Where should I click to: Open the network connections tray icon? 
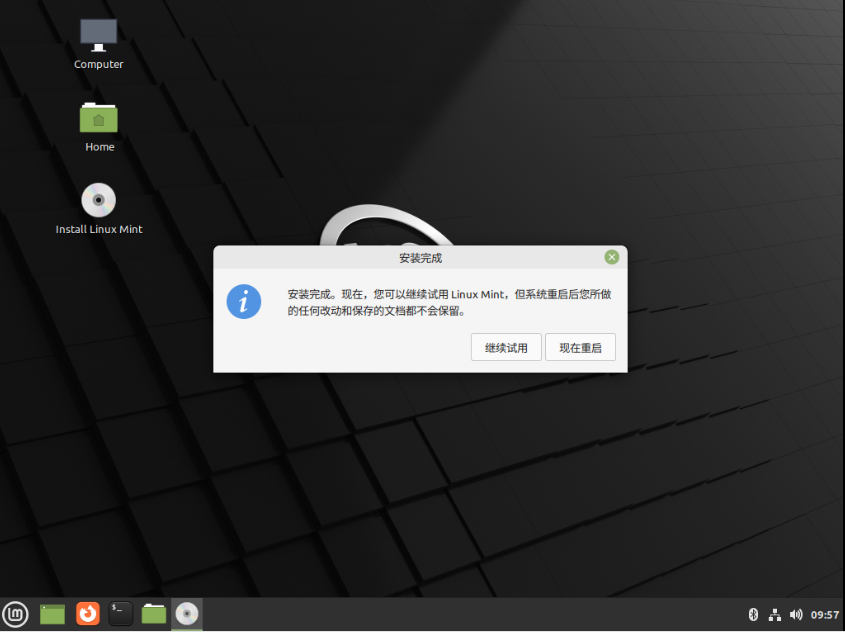pyautogui.click(x=775, y=614)
